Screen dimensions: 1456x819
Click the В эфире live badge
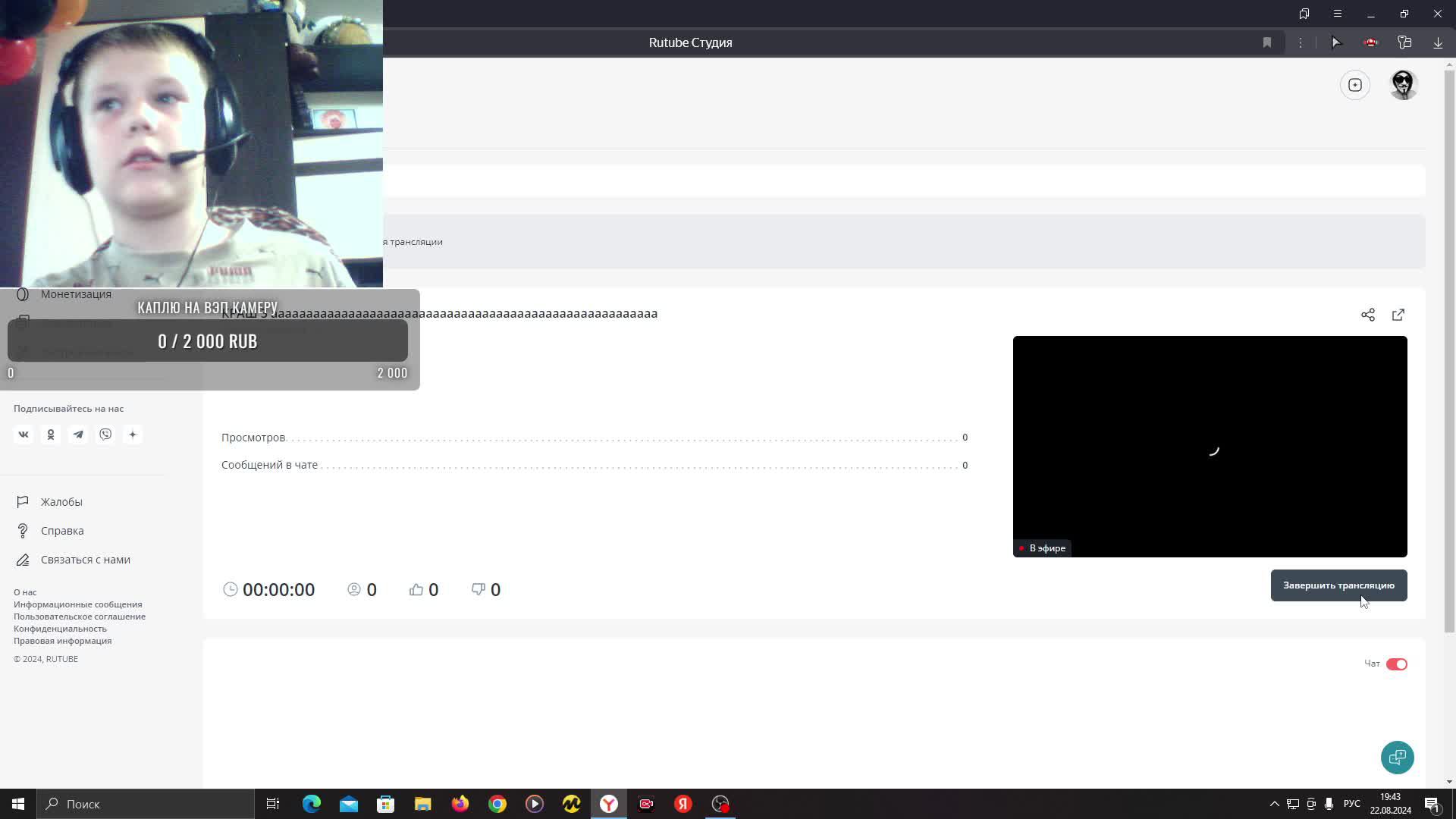point(1043,548)
